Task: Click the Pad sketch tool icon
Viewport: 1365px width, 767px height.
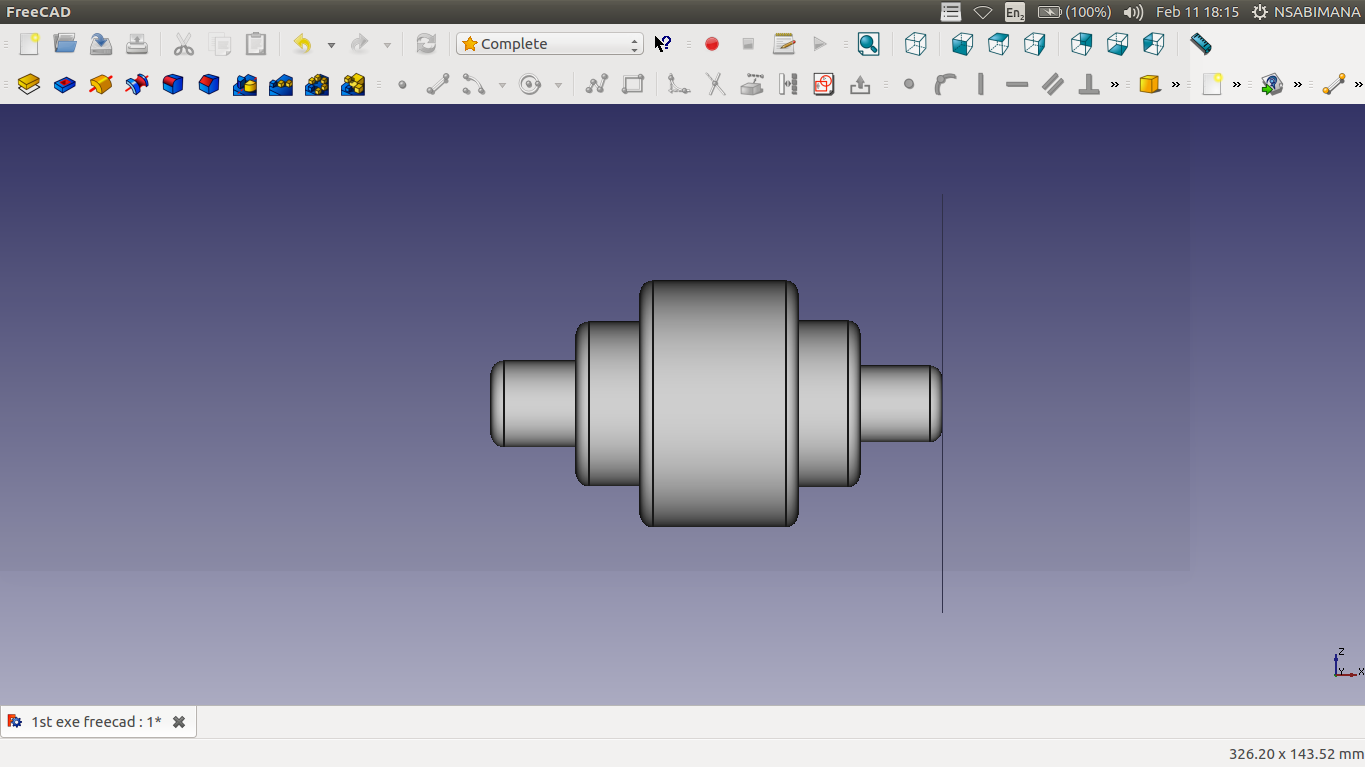Action: [x=29, y=85]
